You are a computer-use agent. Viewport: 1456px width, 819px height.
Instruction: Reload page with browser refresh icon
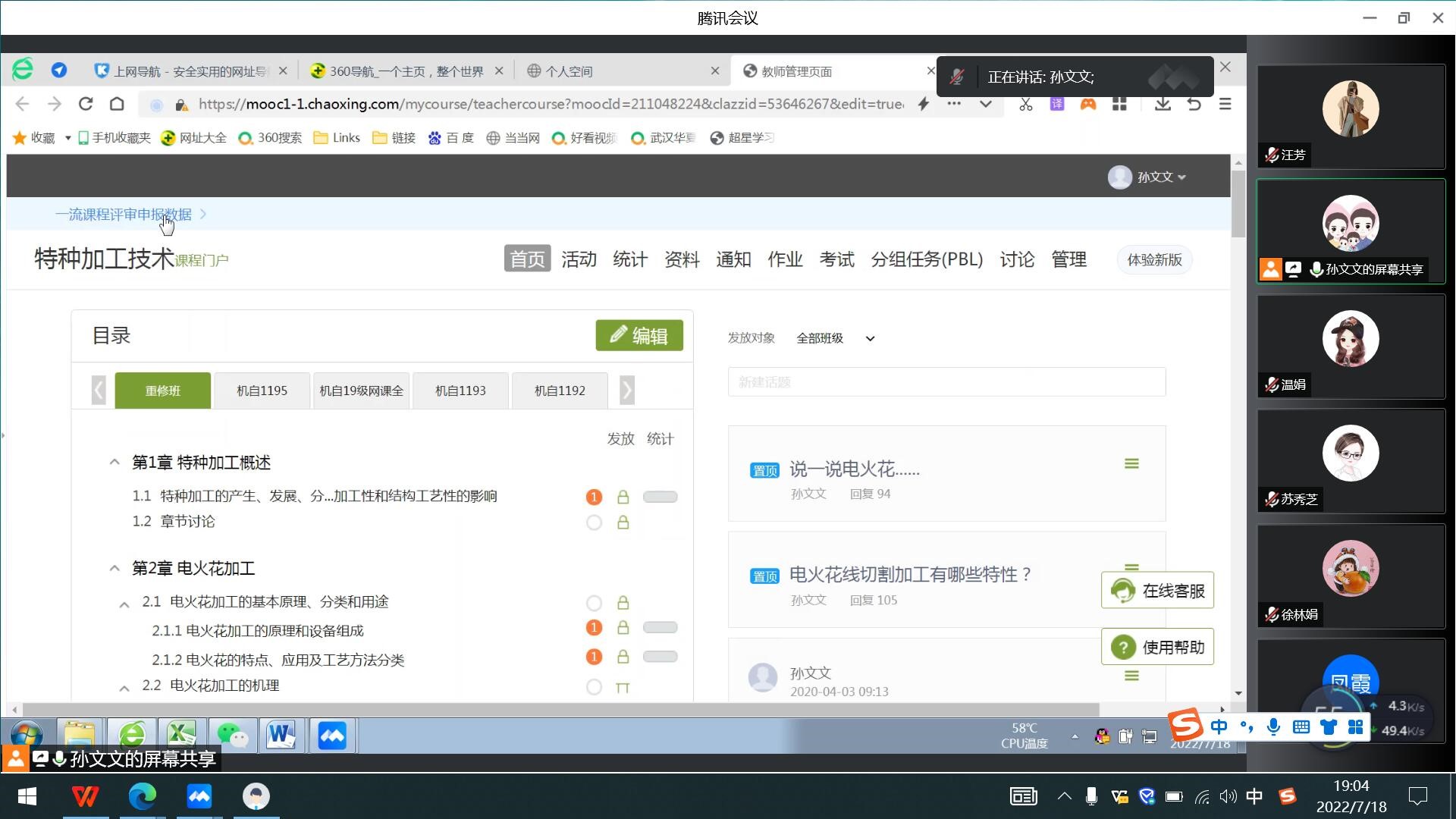86,104
